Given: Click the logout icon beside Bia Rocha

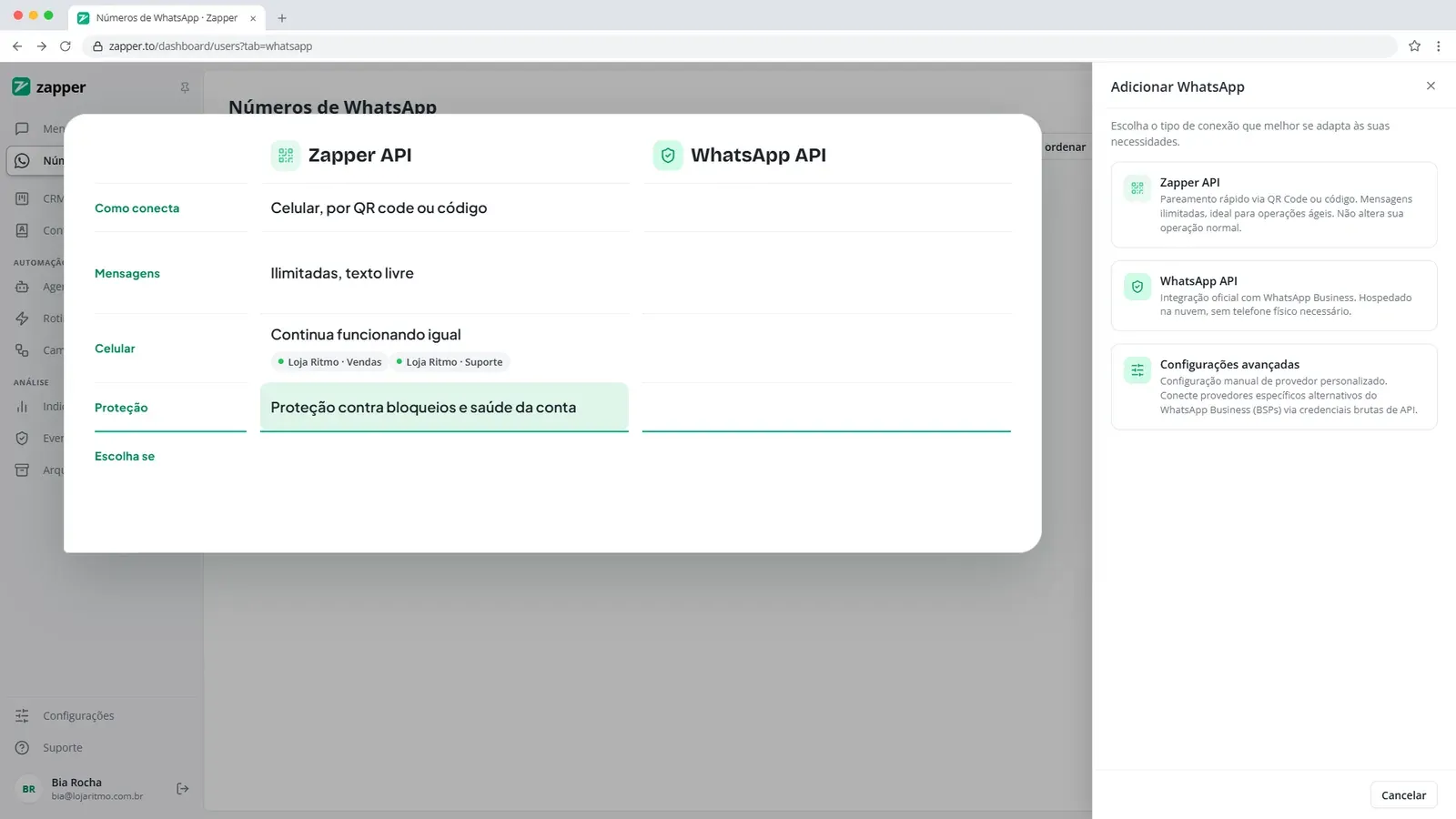Looking at the screenshot, I should point(183,789).
